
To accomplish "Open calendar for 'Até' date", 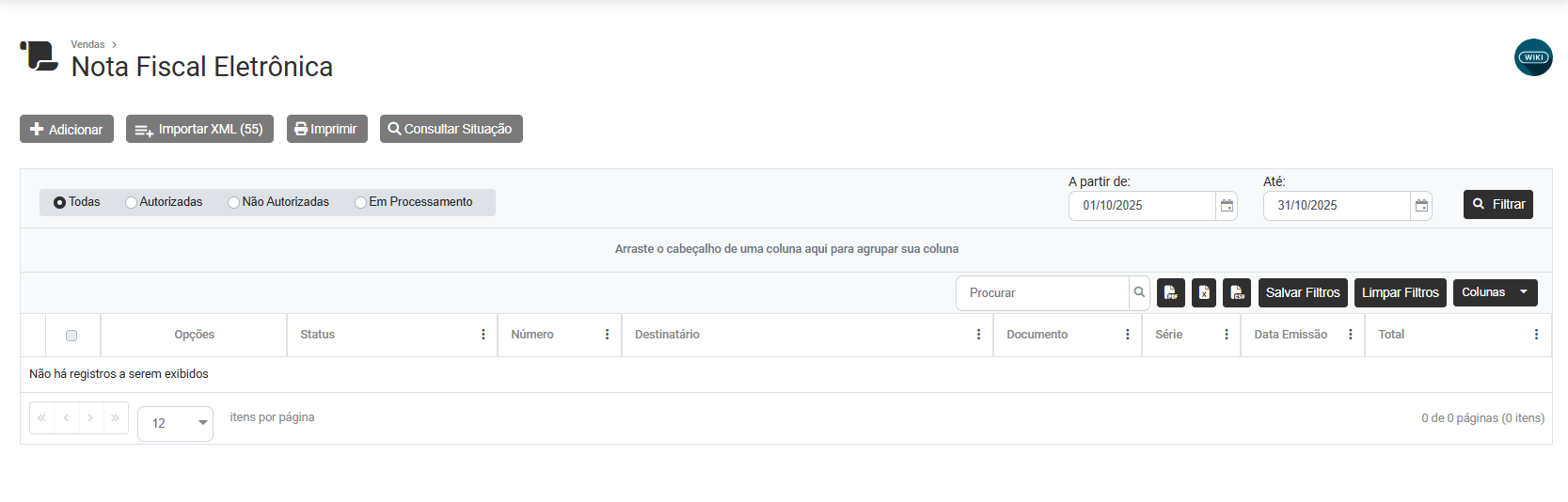I will tap(1421, 206).
